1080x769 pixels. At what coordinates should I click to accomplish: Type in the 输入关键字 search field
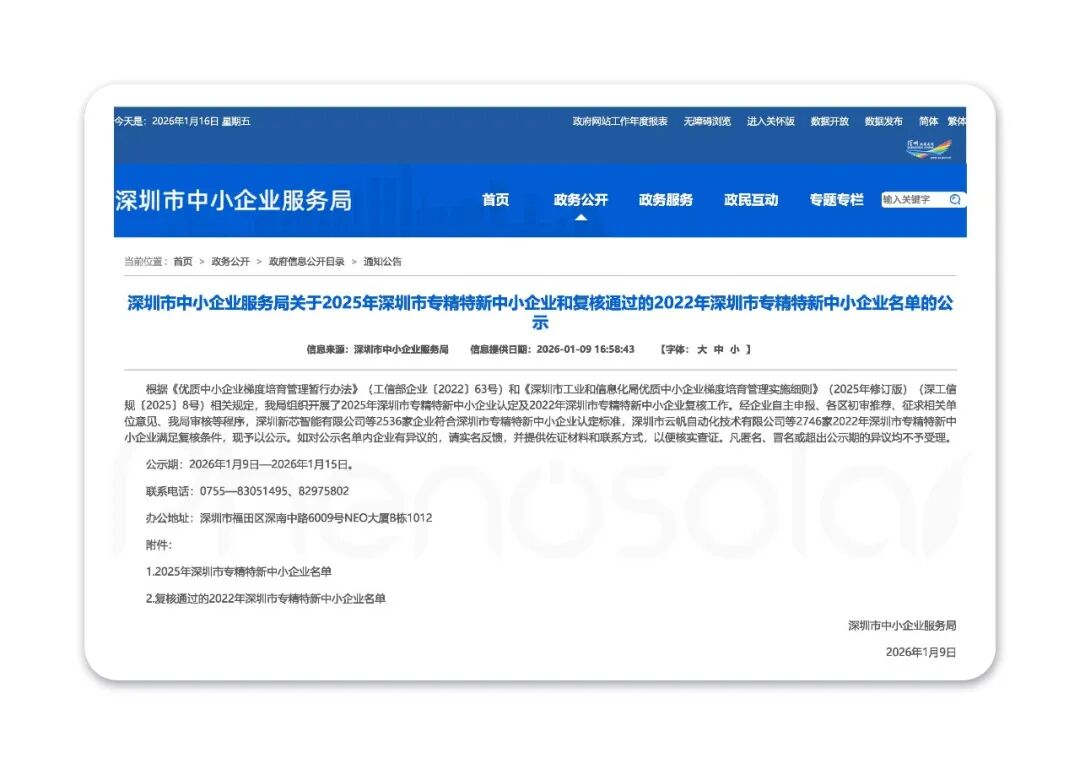[912, 200]
